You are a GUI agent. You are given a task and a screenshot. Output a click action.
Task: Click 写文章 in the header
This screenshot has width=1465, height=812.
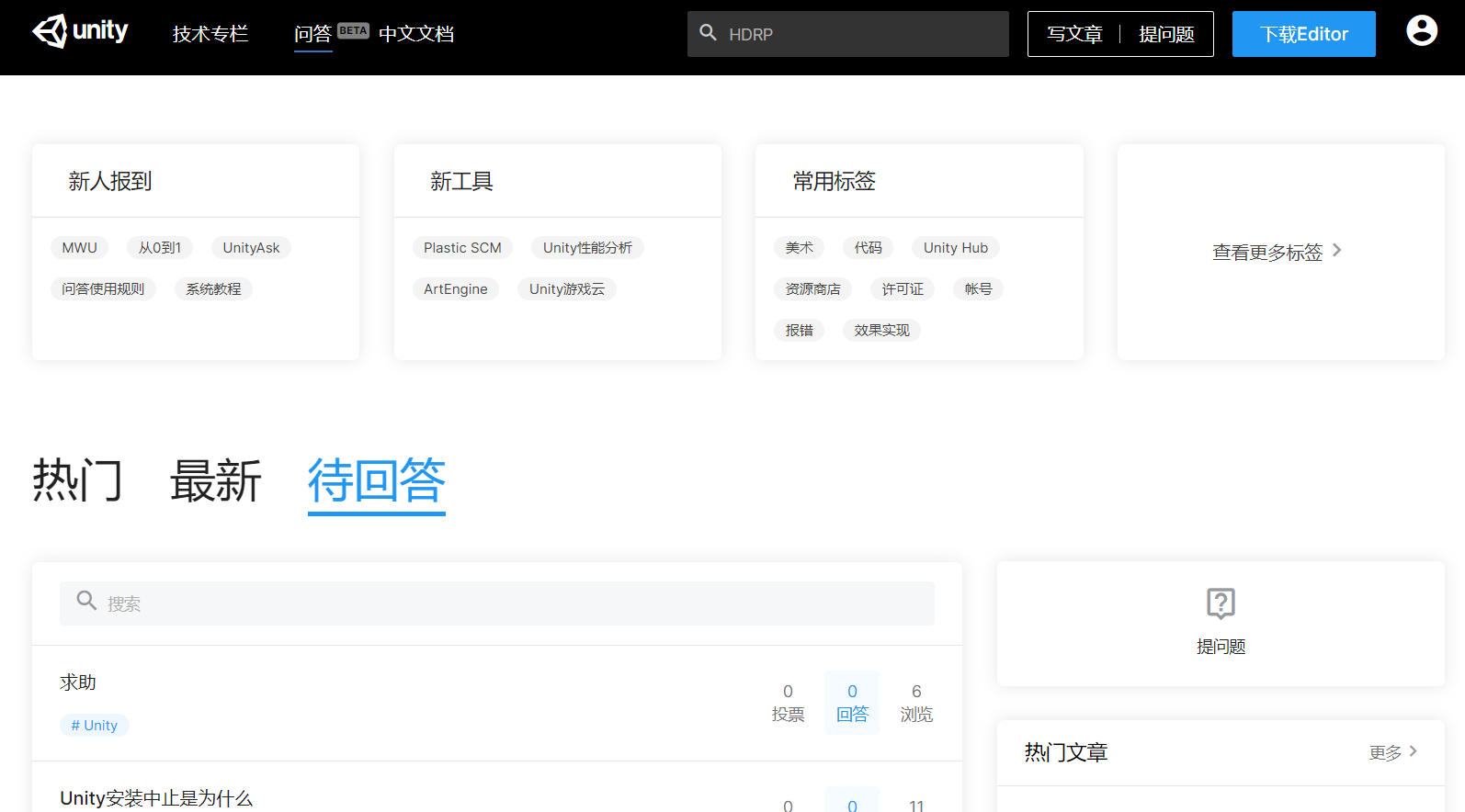[x=1074, y=34]
